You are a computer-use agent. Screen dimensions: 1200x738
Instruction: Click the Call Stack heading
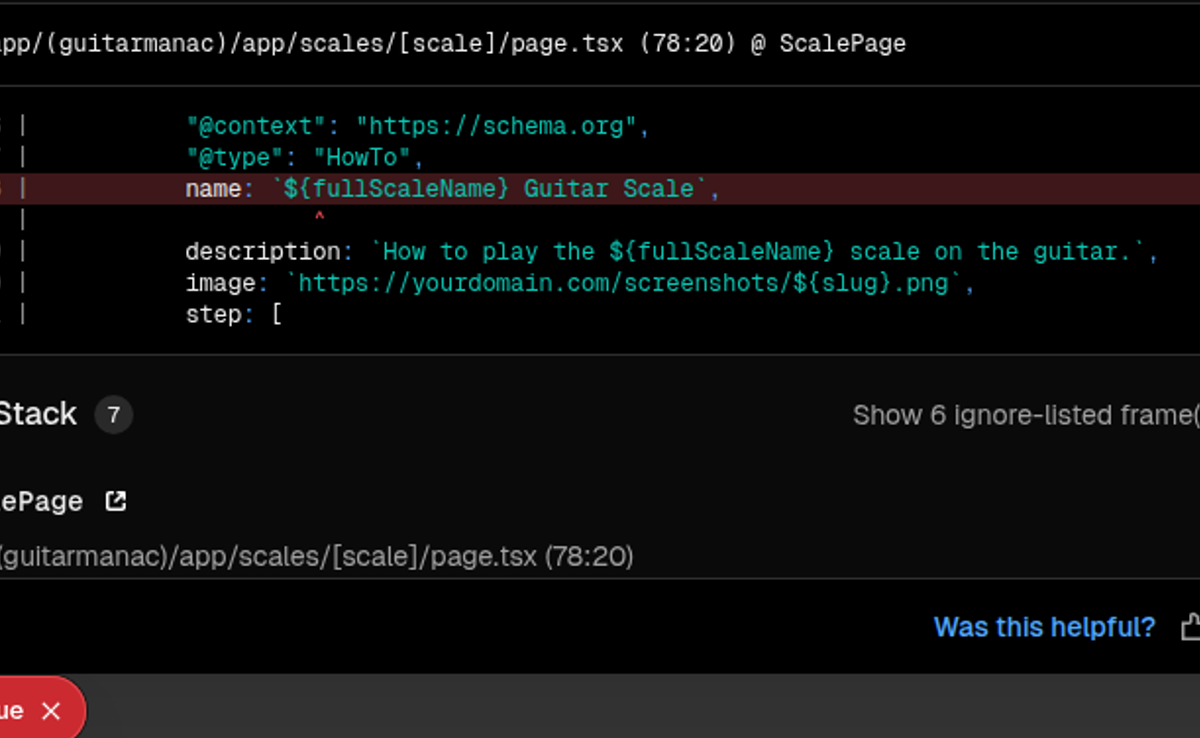click(x=38, y=414)
